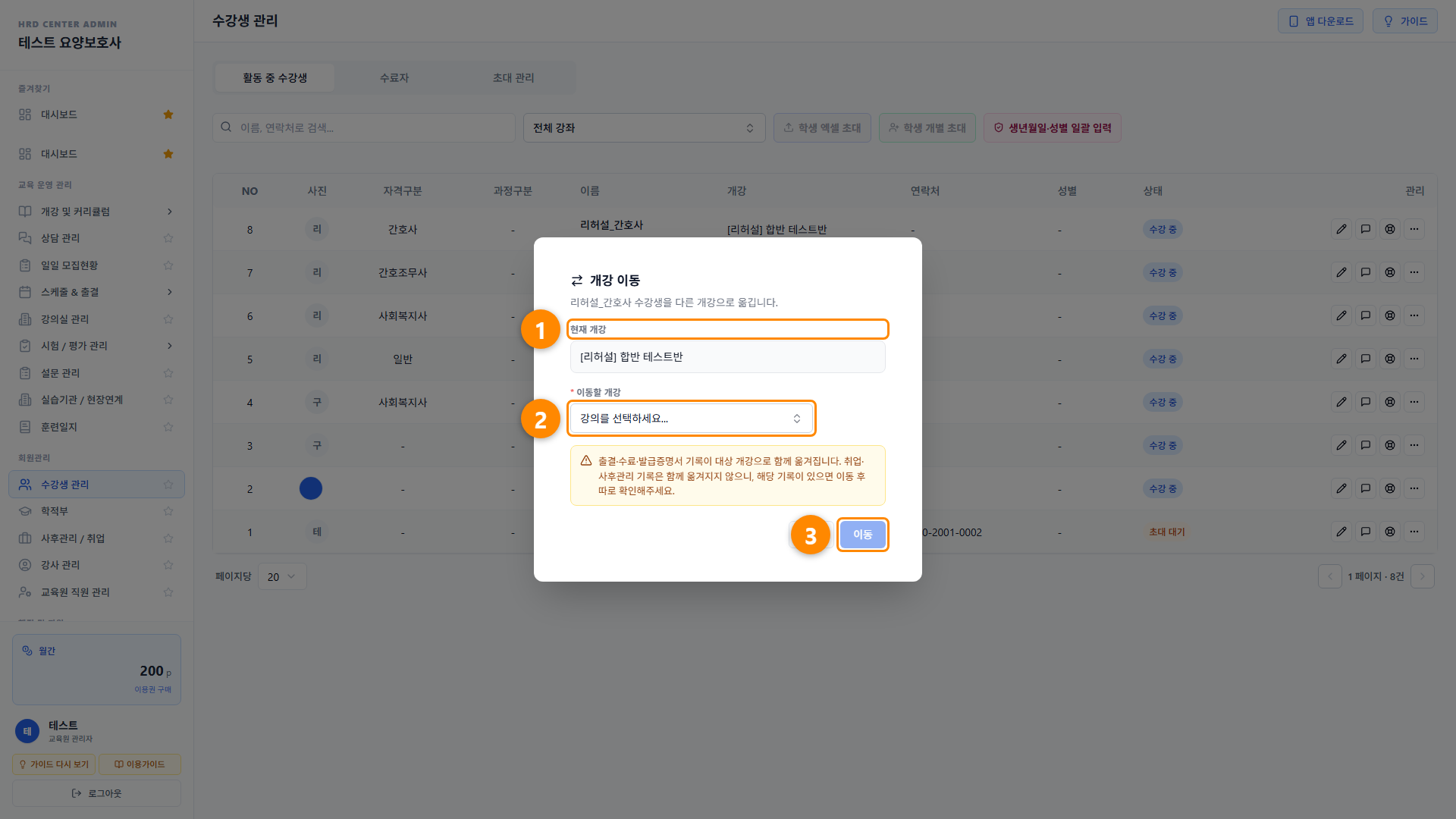Image resolution: width=1456 pixels, height=819 pixels.
Task: Click the 가이드 button in the header
Action: (1405, 21)
